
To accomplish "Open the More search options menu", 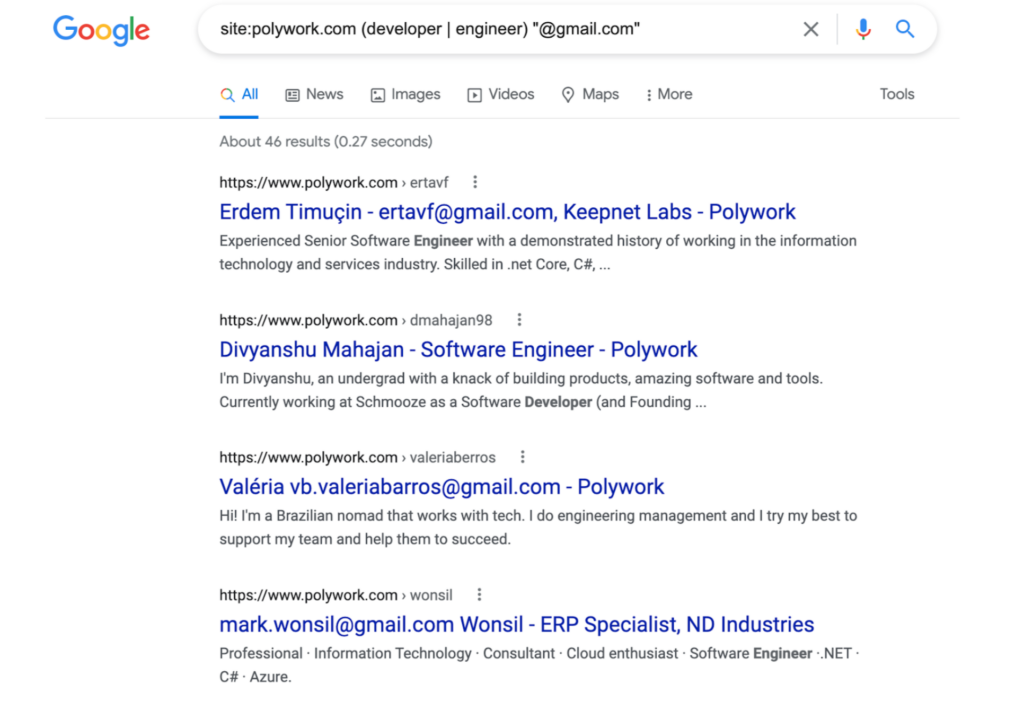I will coord(669,95).
